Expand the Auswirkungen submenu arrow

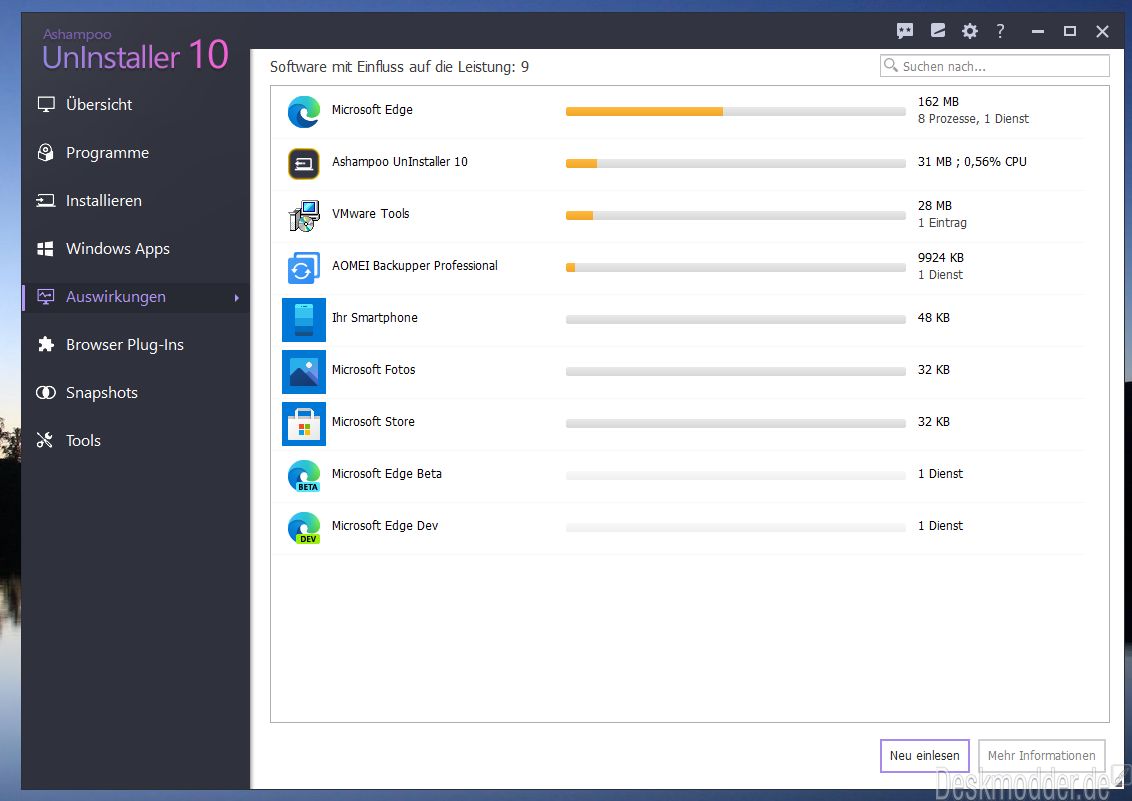(x=236, y=297)
